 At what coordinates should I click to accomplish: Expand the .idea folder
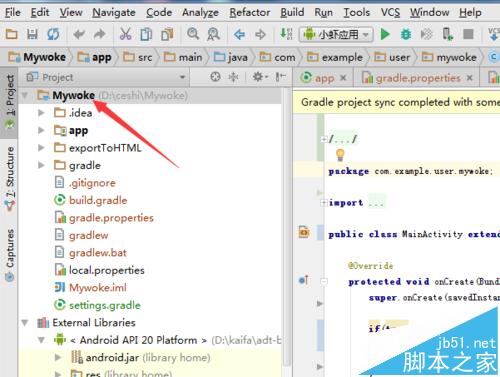(41, 113)
